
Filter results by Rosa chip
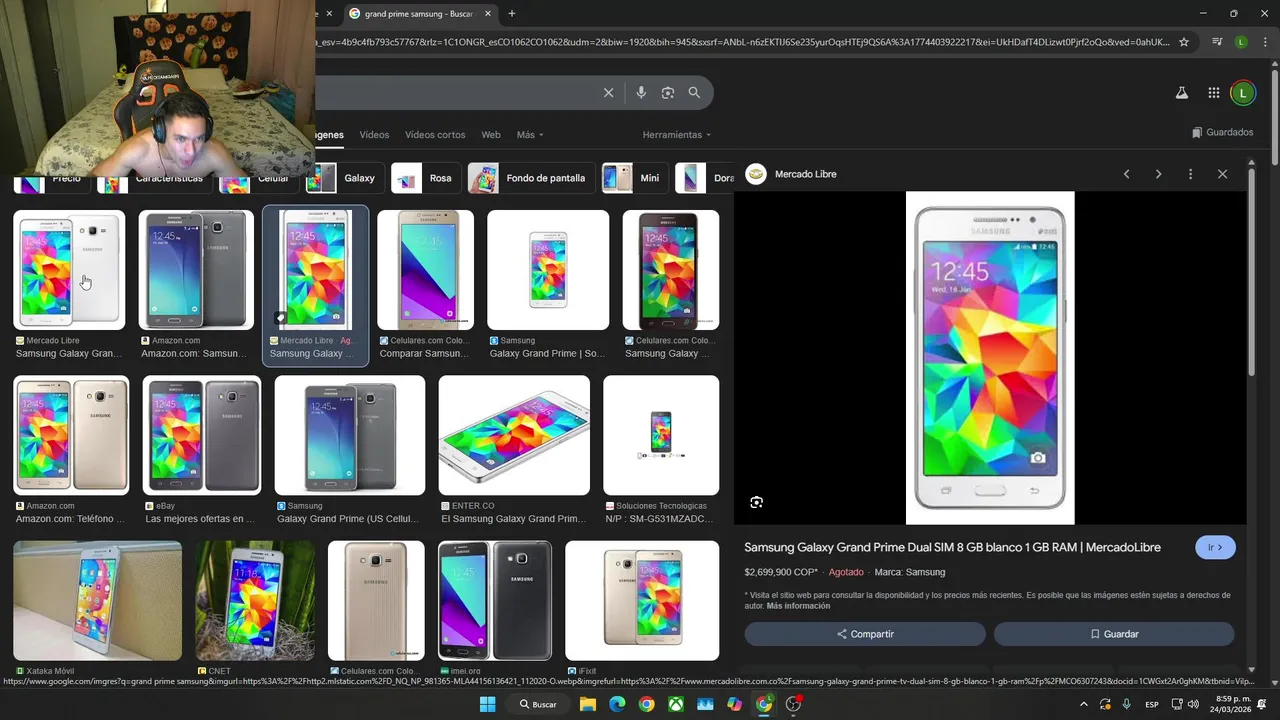426,178
